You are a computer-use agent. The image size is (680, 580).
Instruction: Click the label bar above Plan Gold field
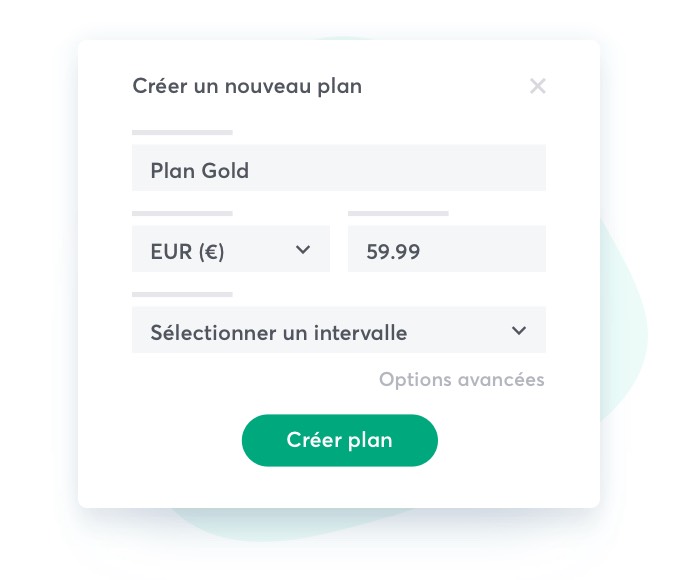point(182,132)
